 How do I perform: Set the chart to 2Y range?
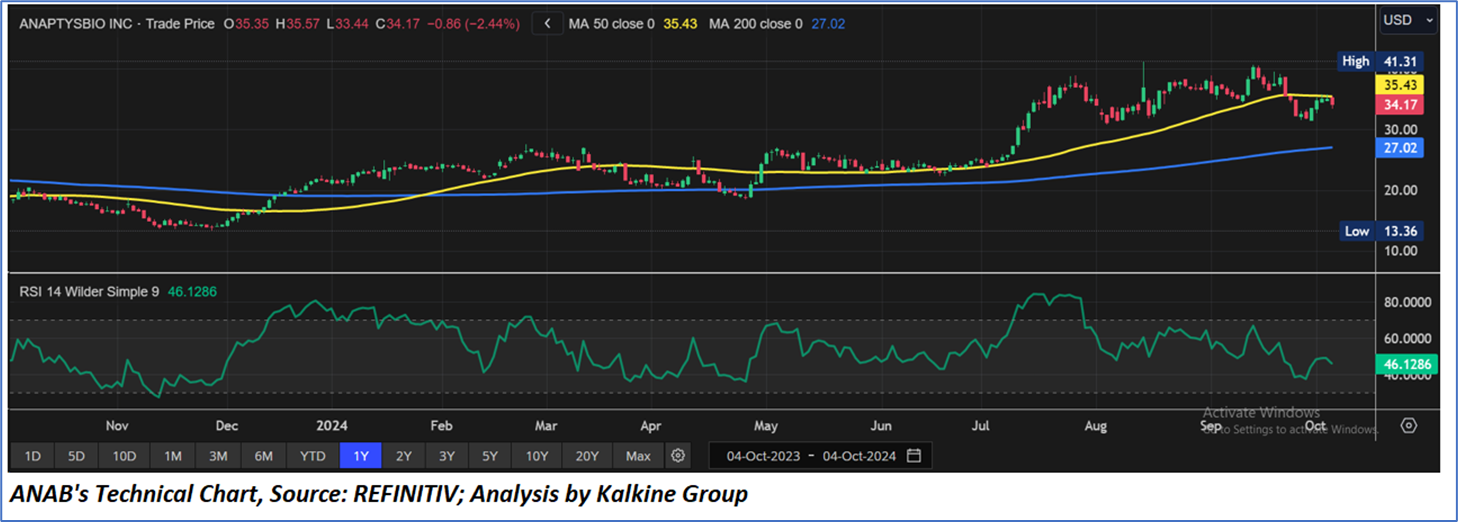click(403, 456)
